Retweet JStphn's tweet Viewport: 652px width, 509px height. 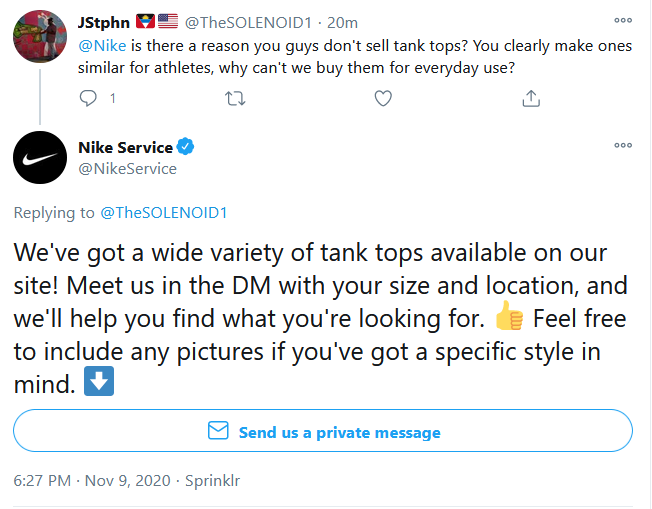coord(236,98)
